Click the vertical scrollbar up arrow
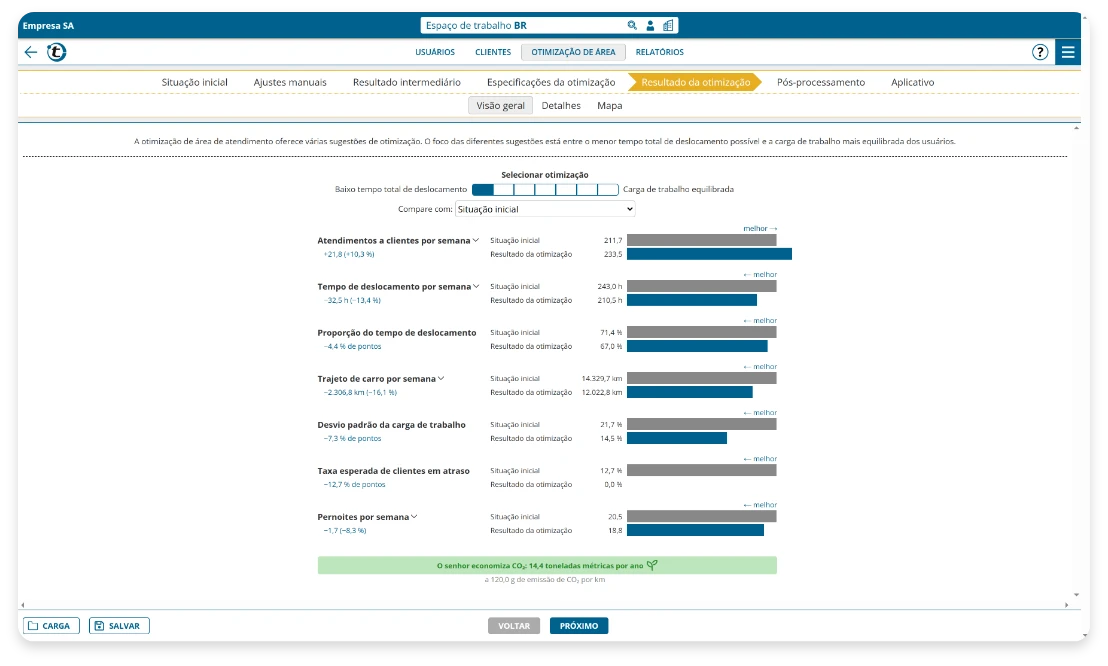Viewport: 1108px width, 666px height. pyautogui.click(x=1076, y=128)
